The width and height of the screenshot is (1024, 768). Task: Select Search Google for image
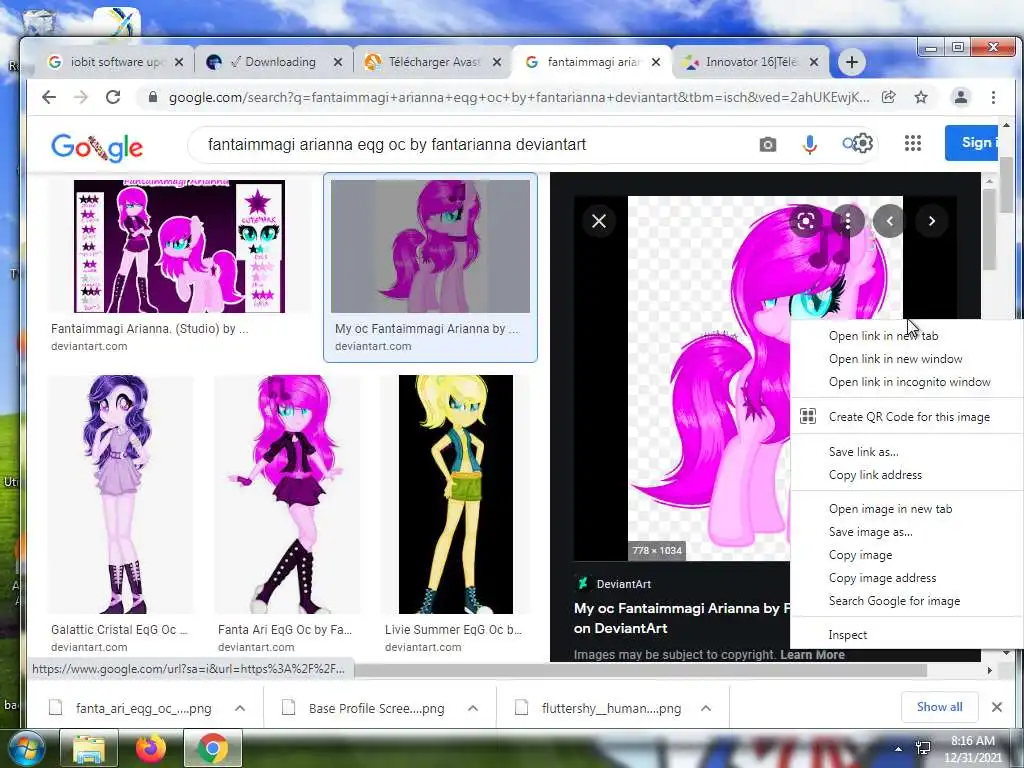tap(906, 601)
